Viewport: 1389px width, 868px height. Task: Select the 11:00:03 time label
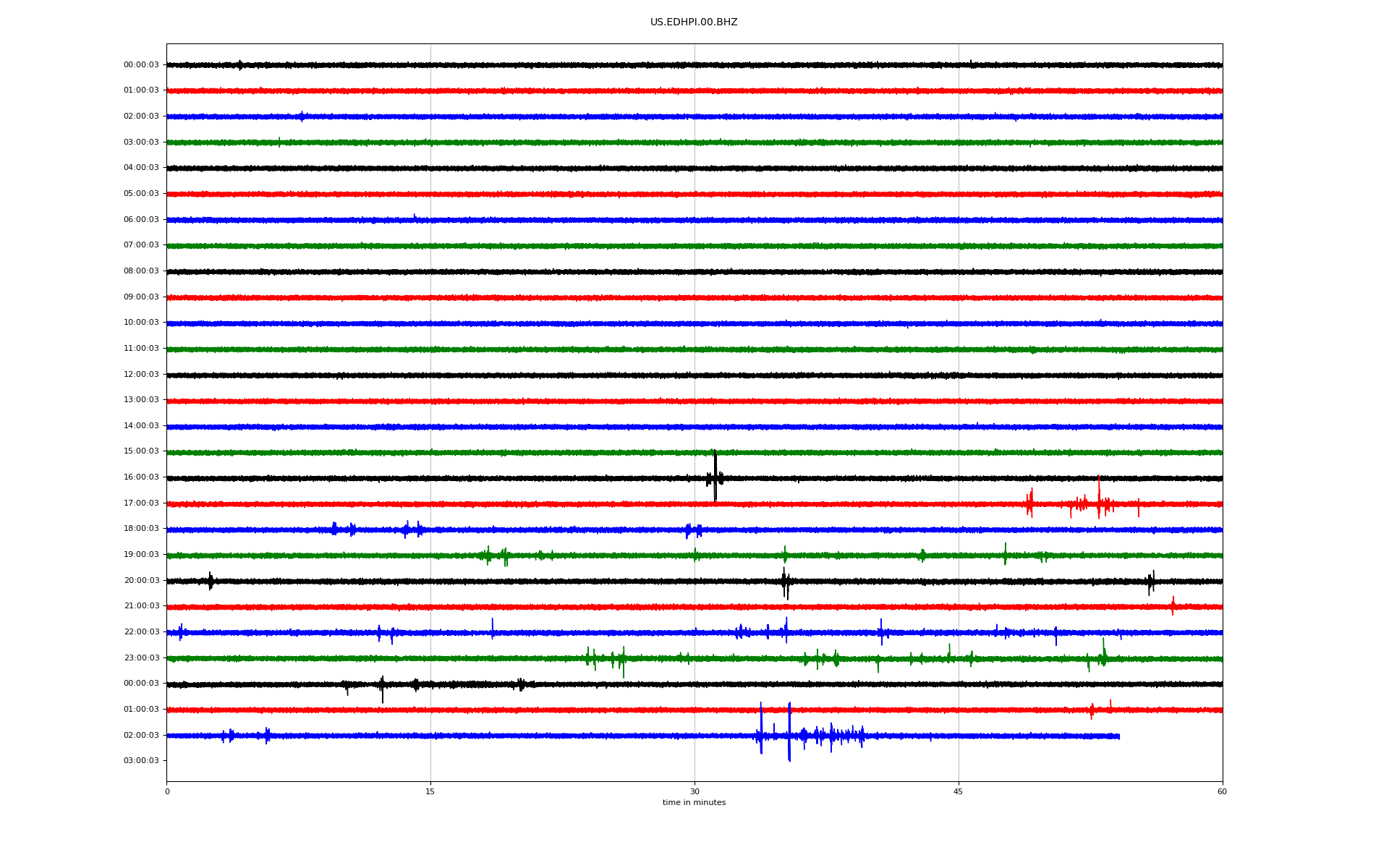(x=141, y=349)
